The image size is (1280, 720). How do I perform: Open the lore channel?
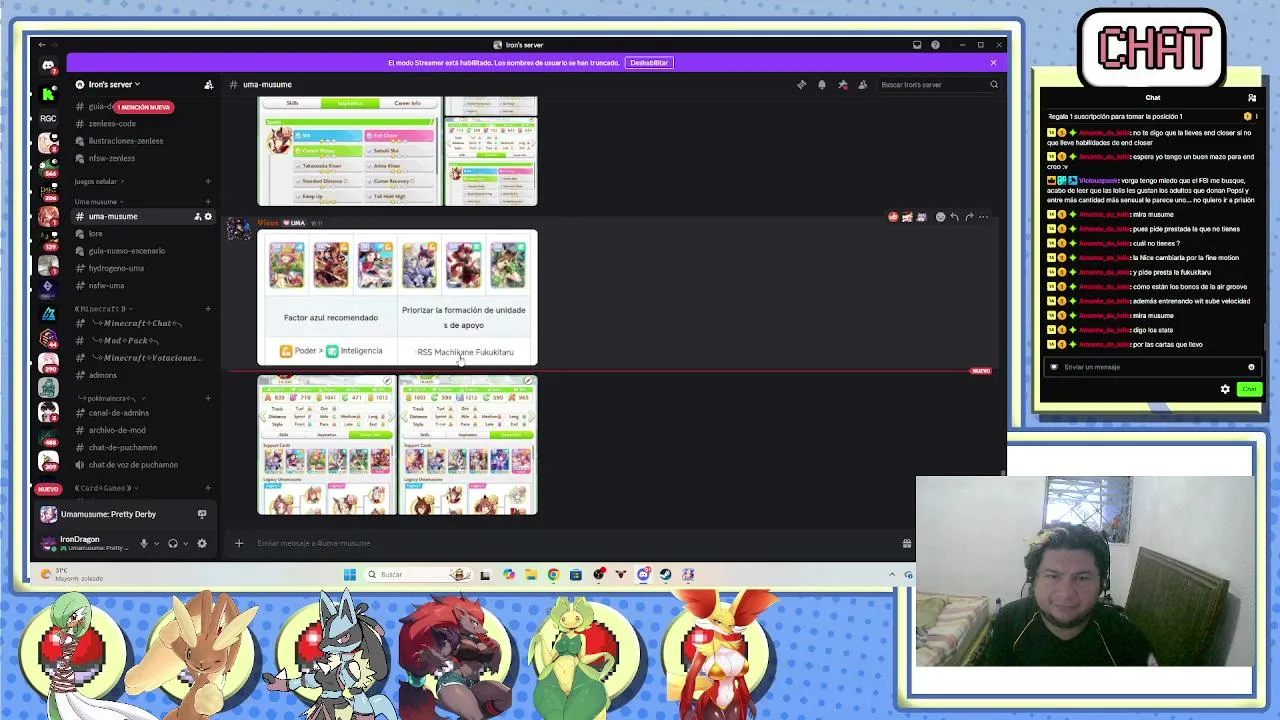point(96,234)
